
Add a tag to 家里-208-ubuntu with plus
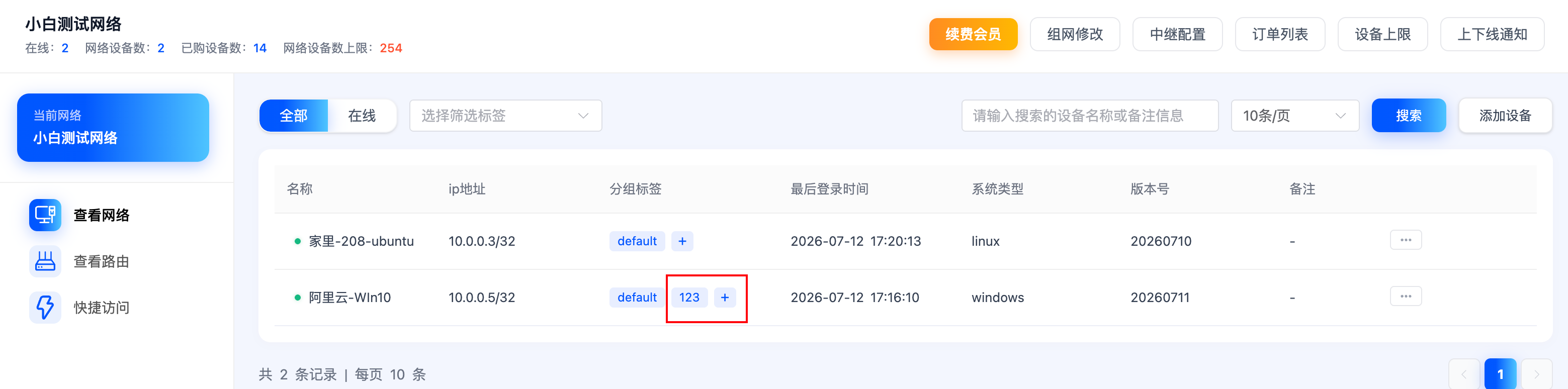[x=682, y=241]
